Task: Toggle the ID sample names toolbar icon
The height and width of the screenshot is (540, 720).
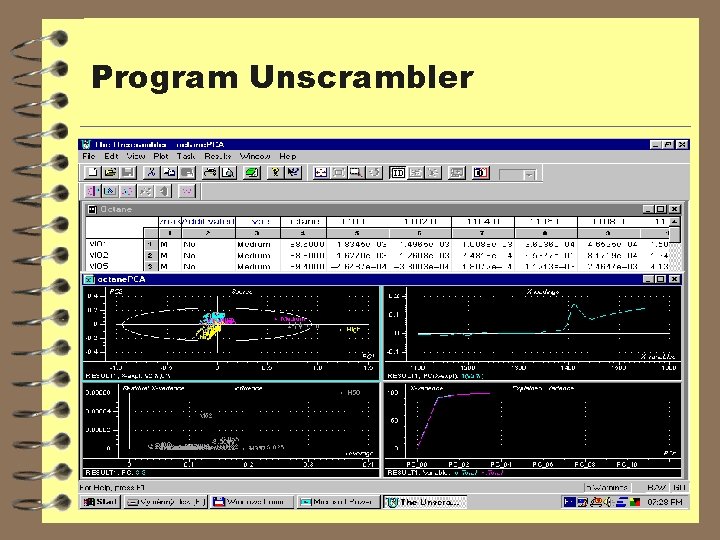Action: point(398,173)
